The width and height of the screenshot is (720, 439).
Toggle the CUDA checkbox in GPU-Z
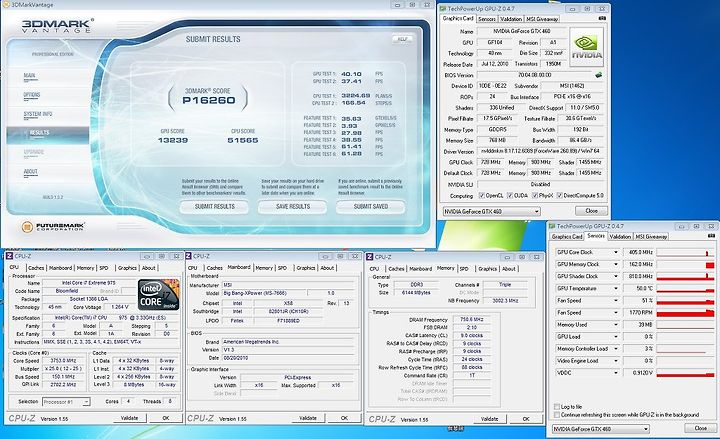[x=510, y=195]
